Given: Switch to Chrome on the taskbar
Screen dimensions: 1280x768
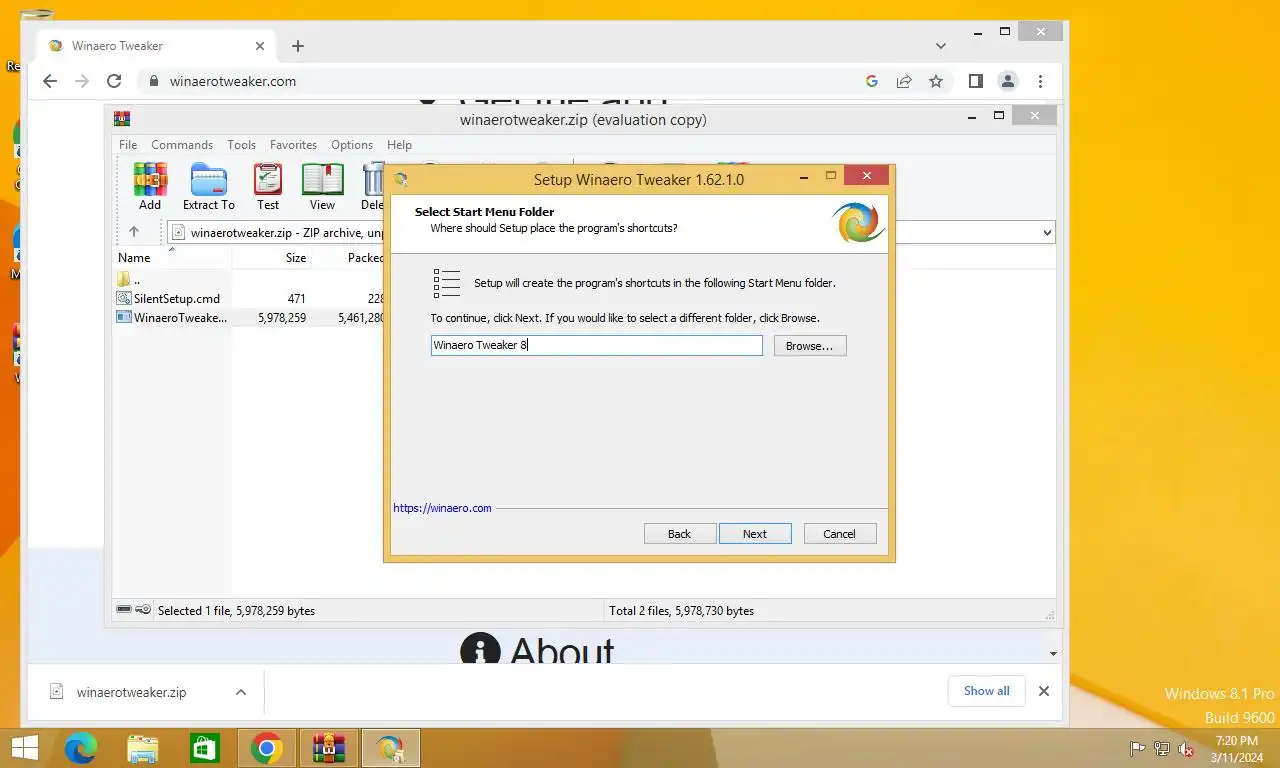Looking at the screenshot, I should (x=266, y=748).
